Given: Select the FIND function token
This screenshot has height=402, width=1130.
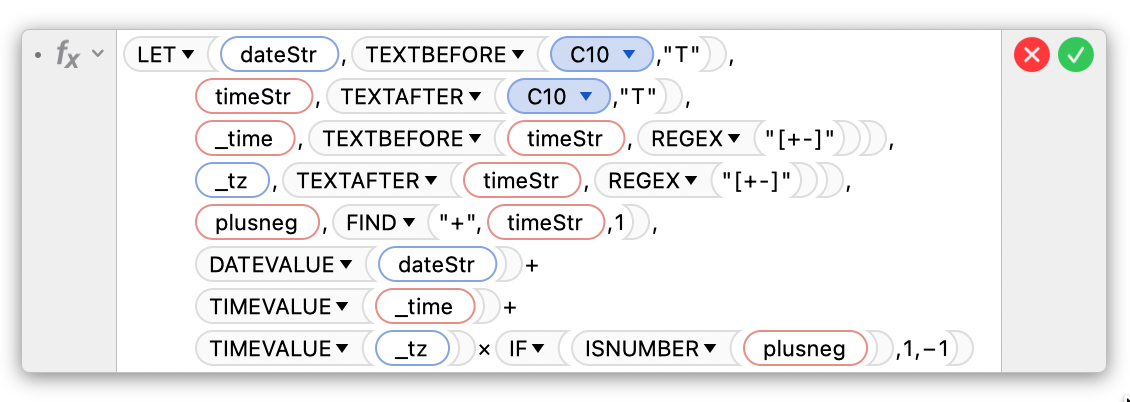Looking at the screenshot, I should coord(372,223).
